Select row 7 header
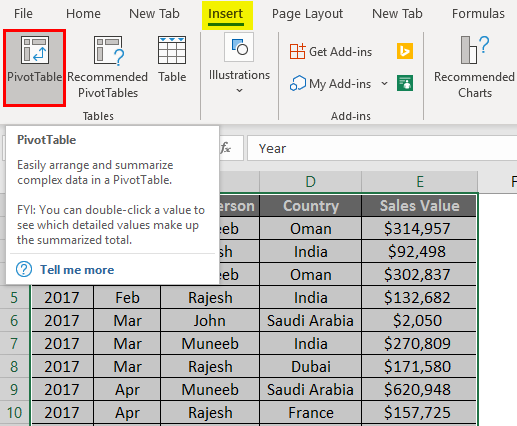Screen dimensions: 517x426 point(14,343)
